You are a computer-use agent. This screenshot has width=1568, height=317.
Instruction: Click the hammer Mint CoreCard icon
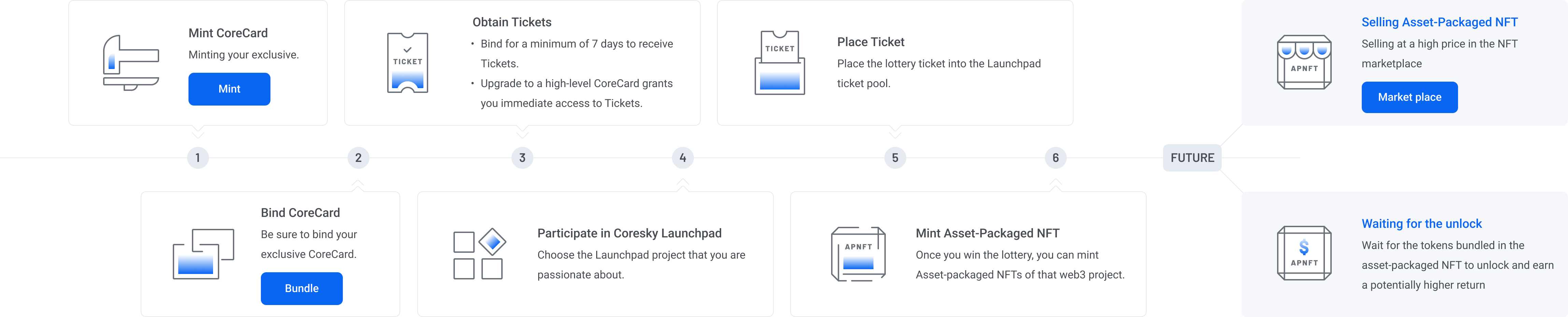click(x=131, y=63)
